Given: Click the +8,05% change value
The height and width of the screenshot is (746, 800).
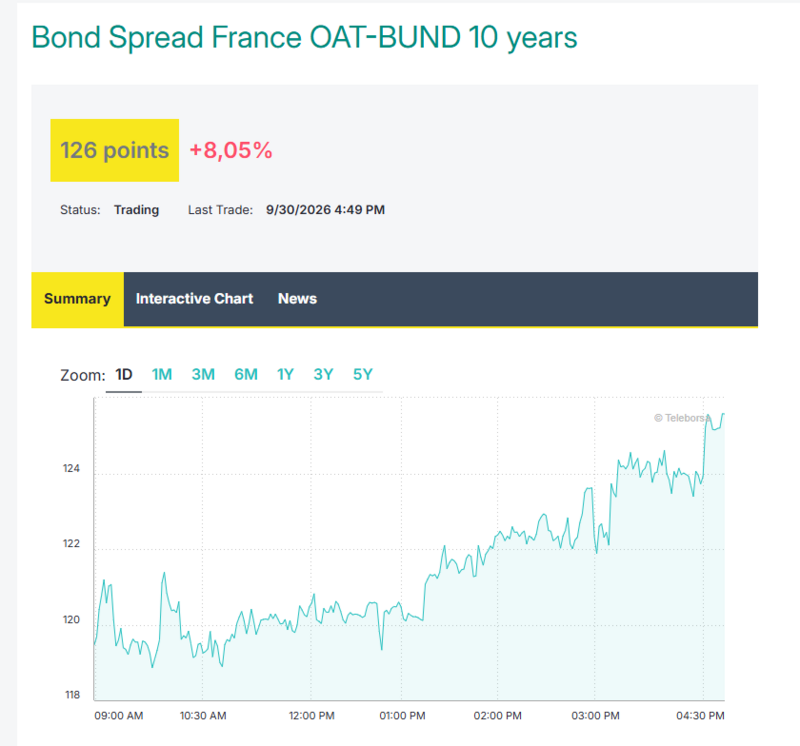Looking at the screenshot, I should pyautogui.click(x=231, y=151).
